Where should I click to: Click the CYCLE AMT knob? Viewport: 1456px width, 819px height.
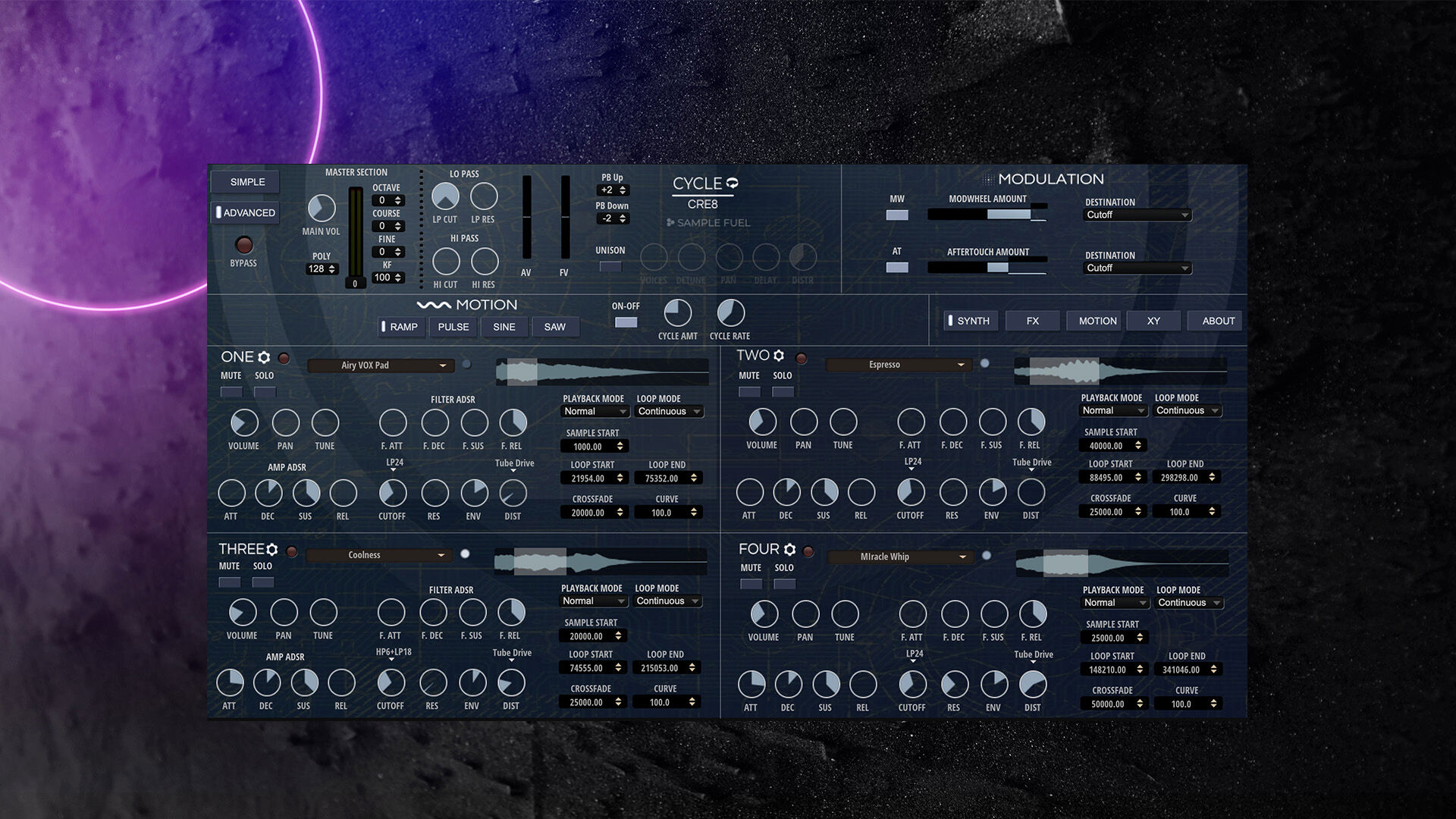678,312
